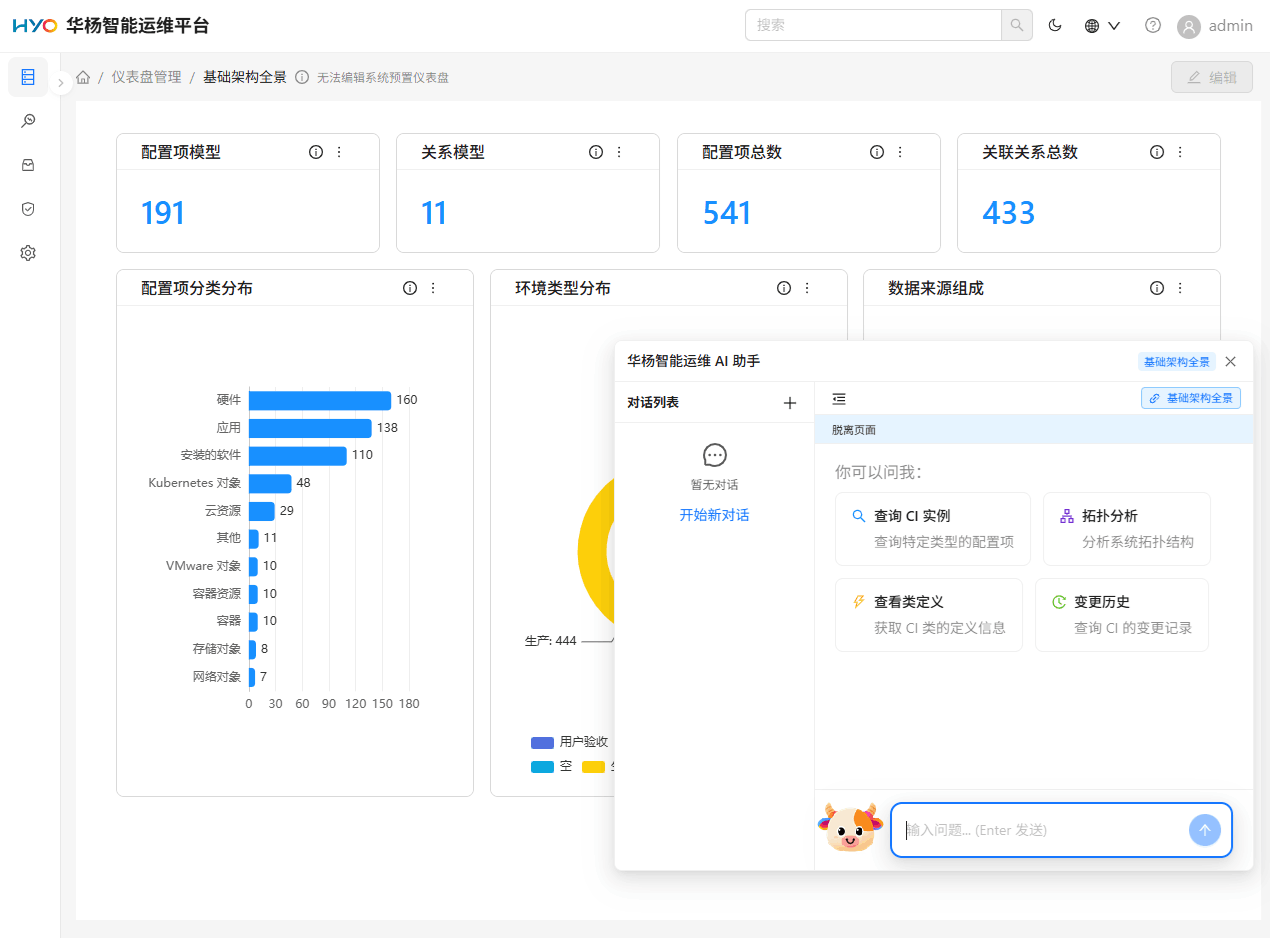This screenshot has height=938, width=1270.
Task: Click the 开始新对话 link
Action: tap(714, 515)
